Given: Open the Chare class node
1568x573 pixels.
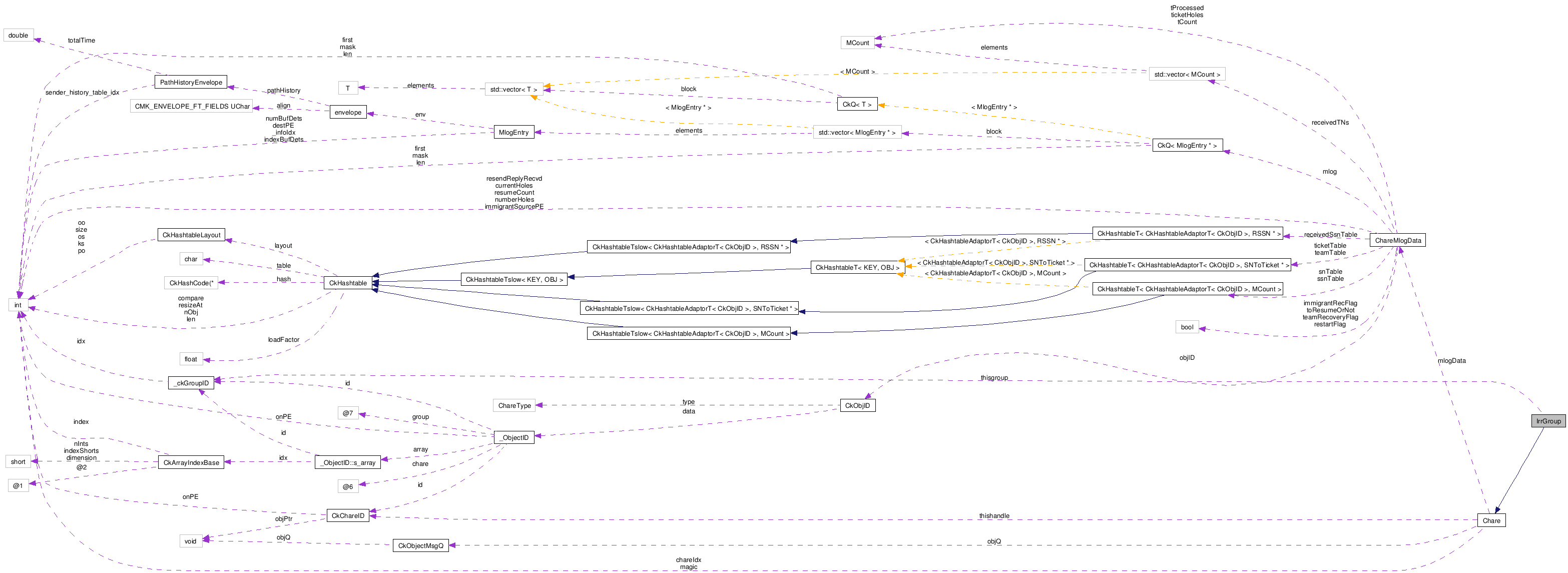Looking at the screenshot, I should [1491, 520].
